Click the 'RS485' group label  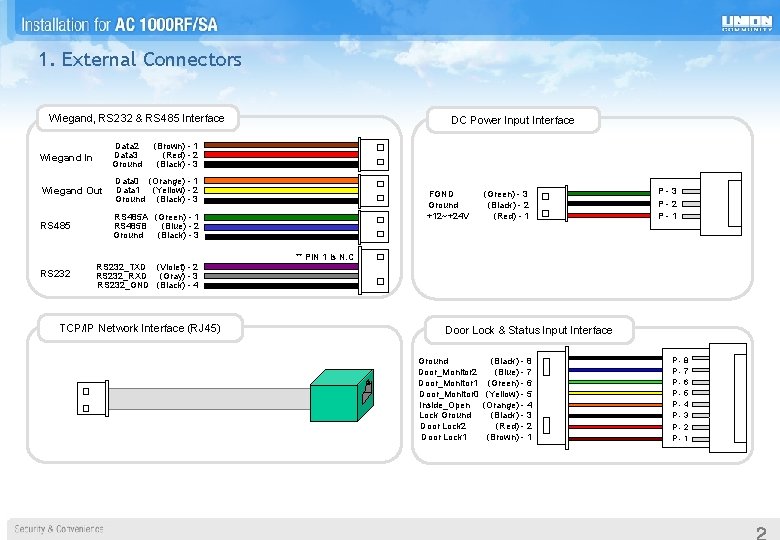[x=55, y=226]
